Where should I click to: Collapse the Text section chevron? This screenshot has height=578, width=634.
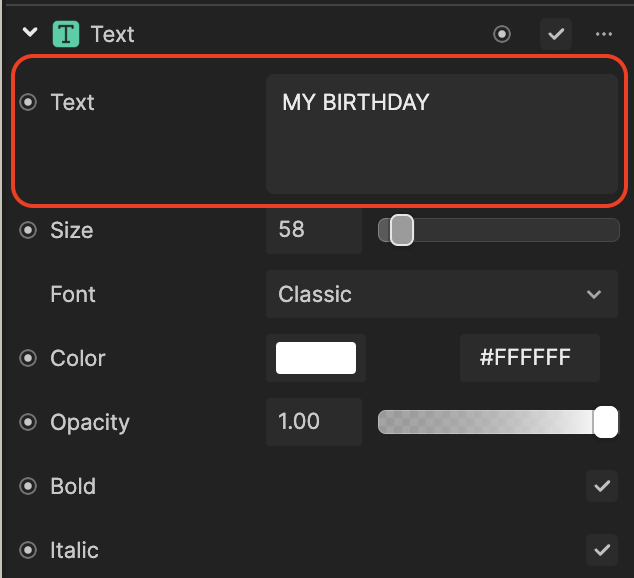point(30,32)
